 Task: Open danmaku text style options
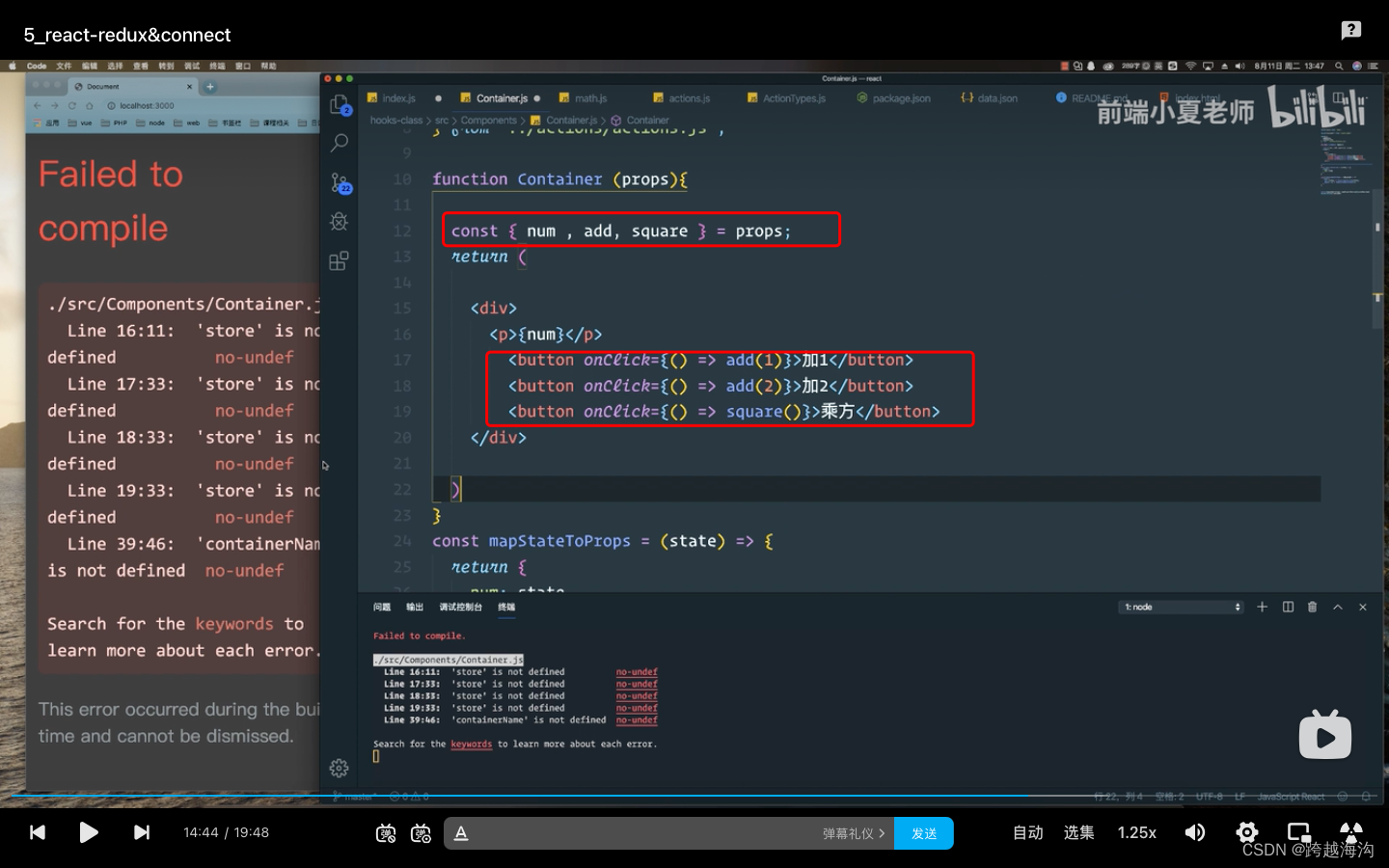coord(461,833)
